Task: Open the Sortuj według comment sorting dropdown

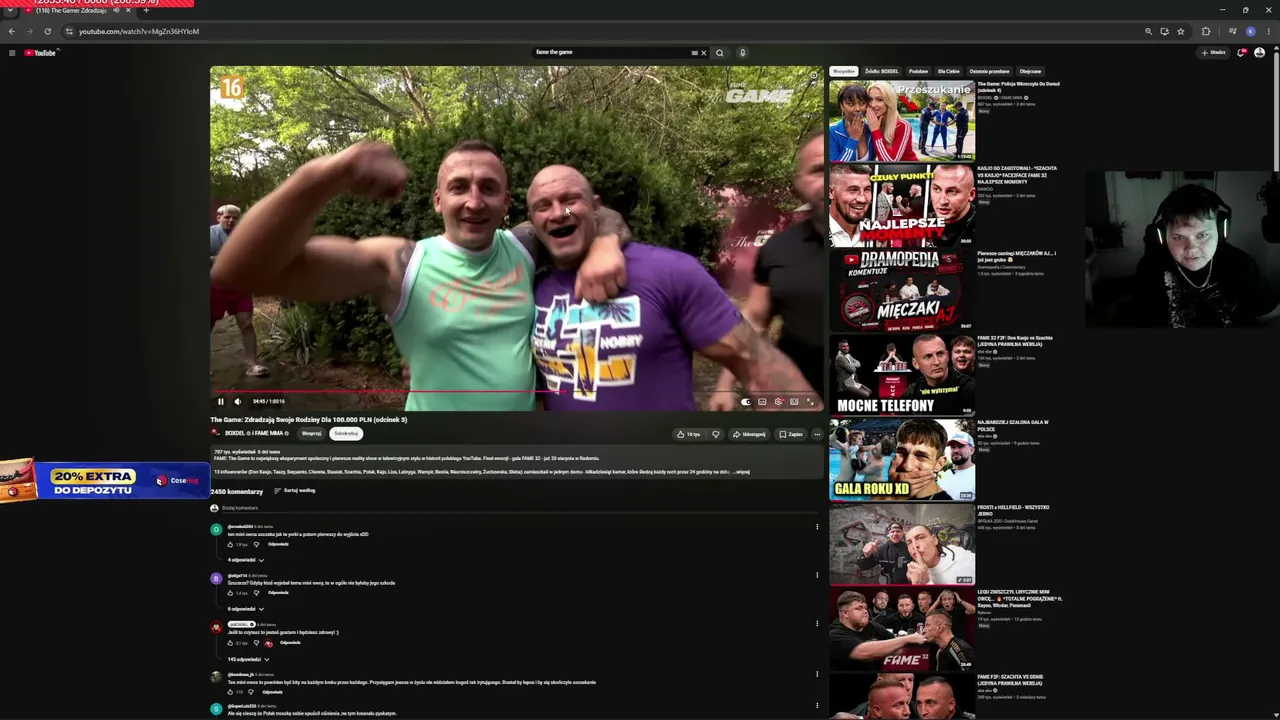Action: click(294, 491)
